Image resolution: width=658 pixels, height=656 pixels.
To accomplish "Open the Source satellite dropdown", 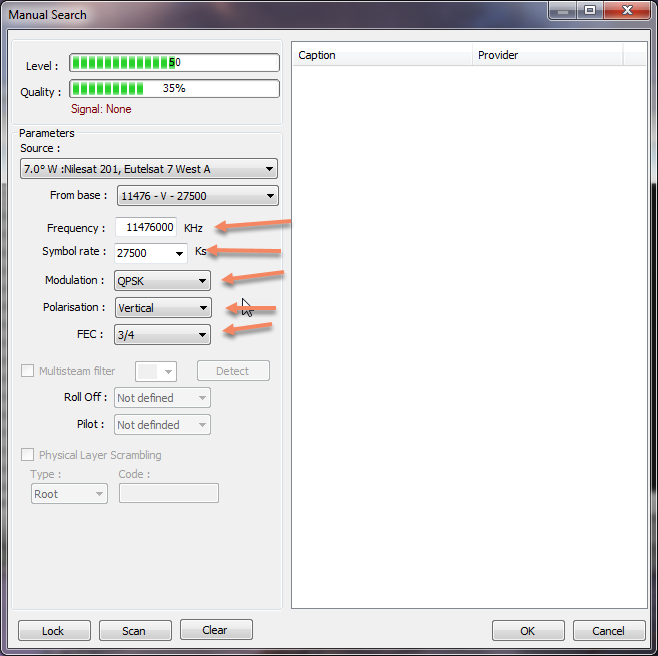I will [x=148, y=169].
